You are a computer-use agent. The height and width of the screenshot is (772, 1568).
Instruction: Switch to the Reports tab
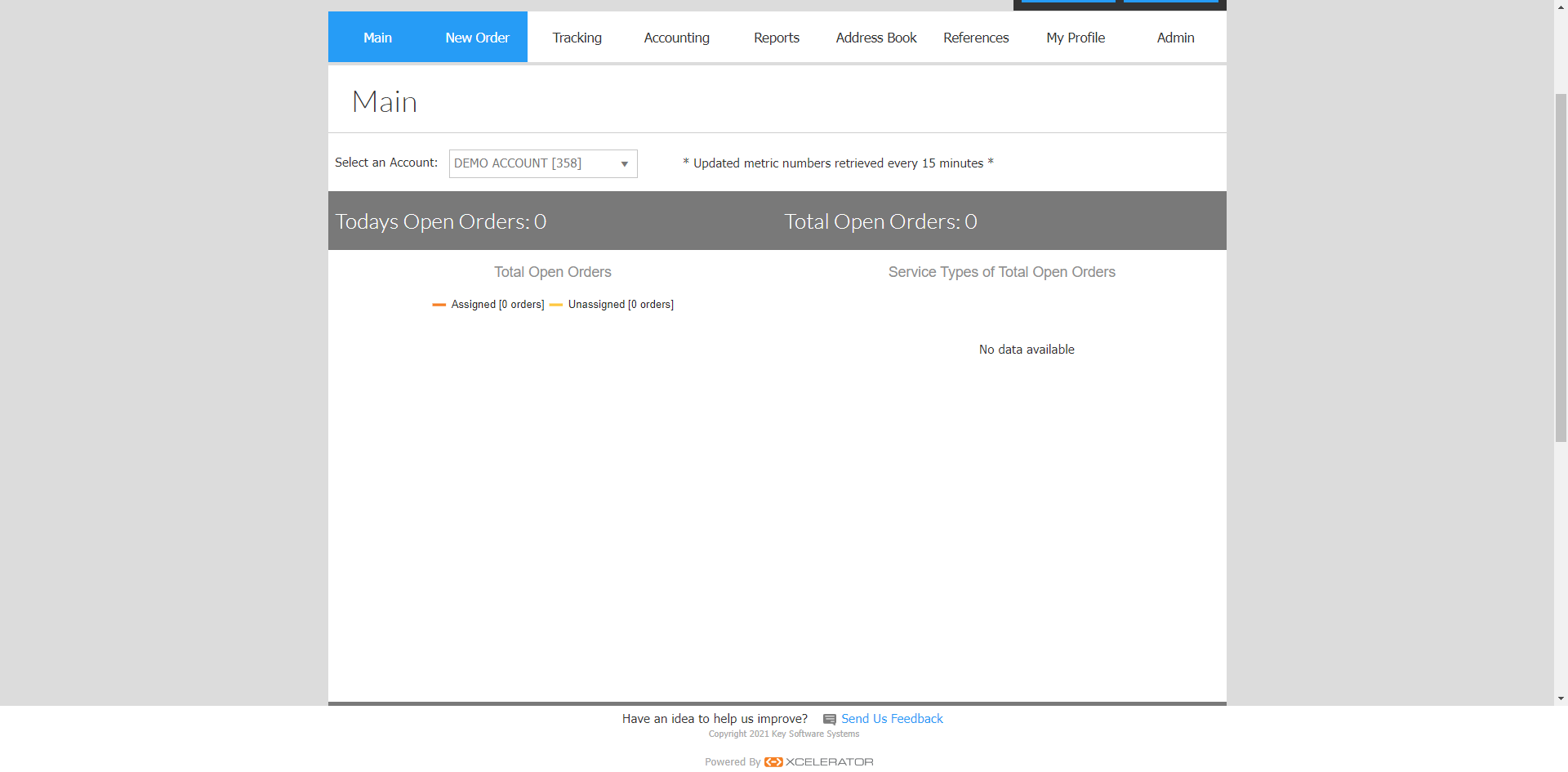776,37
